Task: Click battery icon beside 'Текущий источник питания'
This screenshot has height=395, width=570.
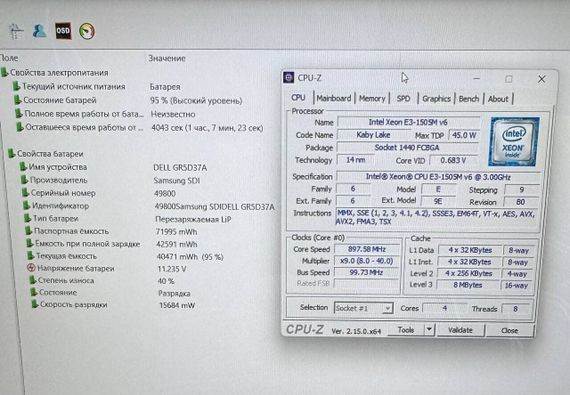Action: pyautogui.click(x=16, y=86)
